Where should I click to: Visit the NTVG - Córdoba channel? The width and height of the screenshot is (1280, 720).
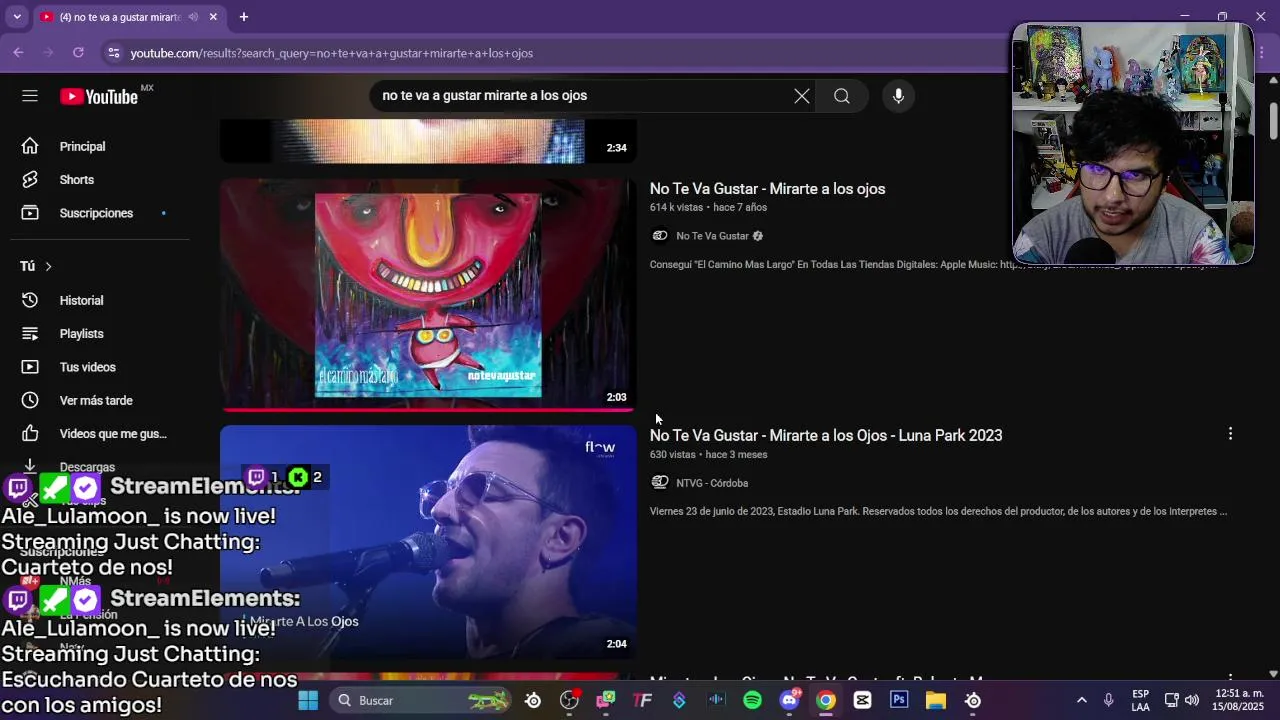click(712, 483)
